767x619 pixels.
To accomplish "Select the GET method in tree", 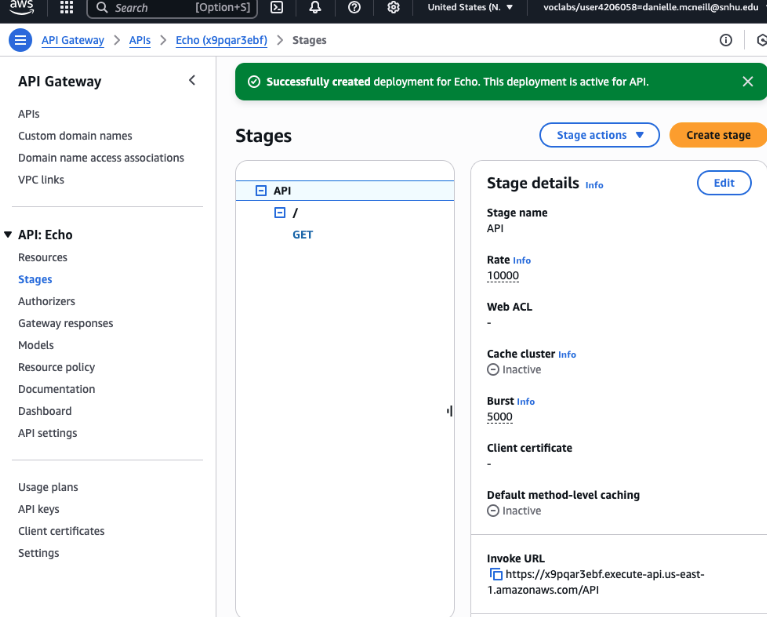I will (x=303, y=235).
